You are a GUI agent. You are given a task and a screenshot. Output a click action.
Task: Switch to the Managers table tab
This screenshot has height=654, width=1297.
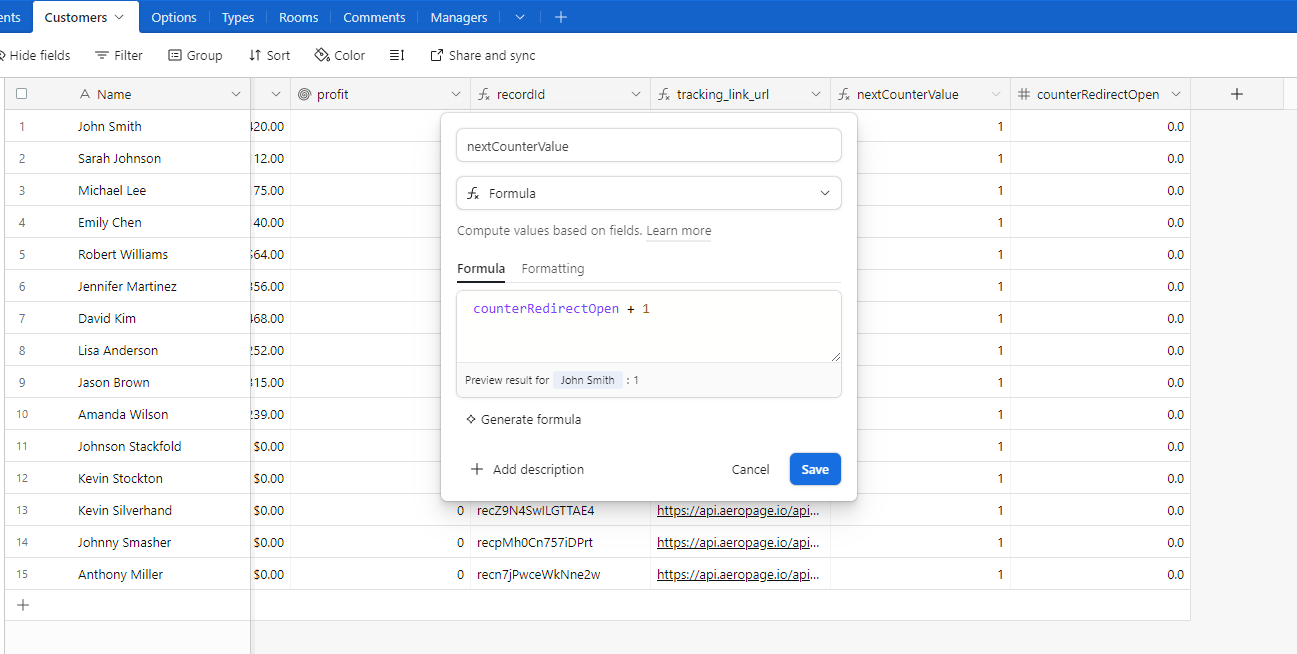coord(459,17)
